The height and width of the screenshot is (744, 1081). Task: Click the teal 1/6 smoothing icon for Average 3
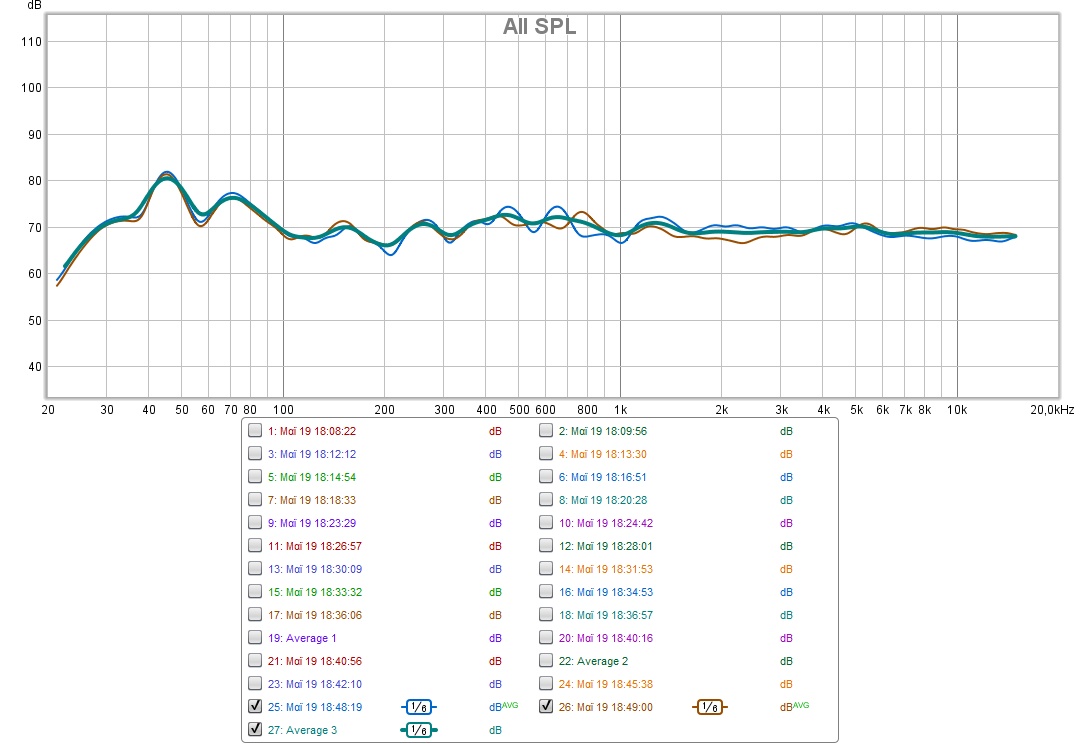419,730
